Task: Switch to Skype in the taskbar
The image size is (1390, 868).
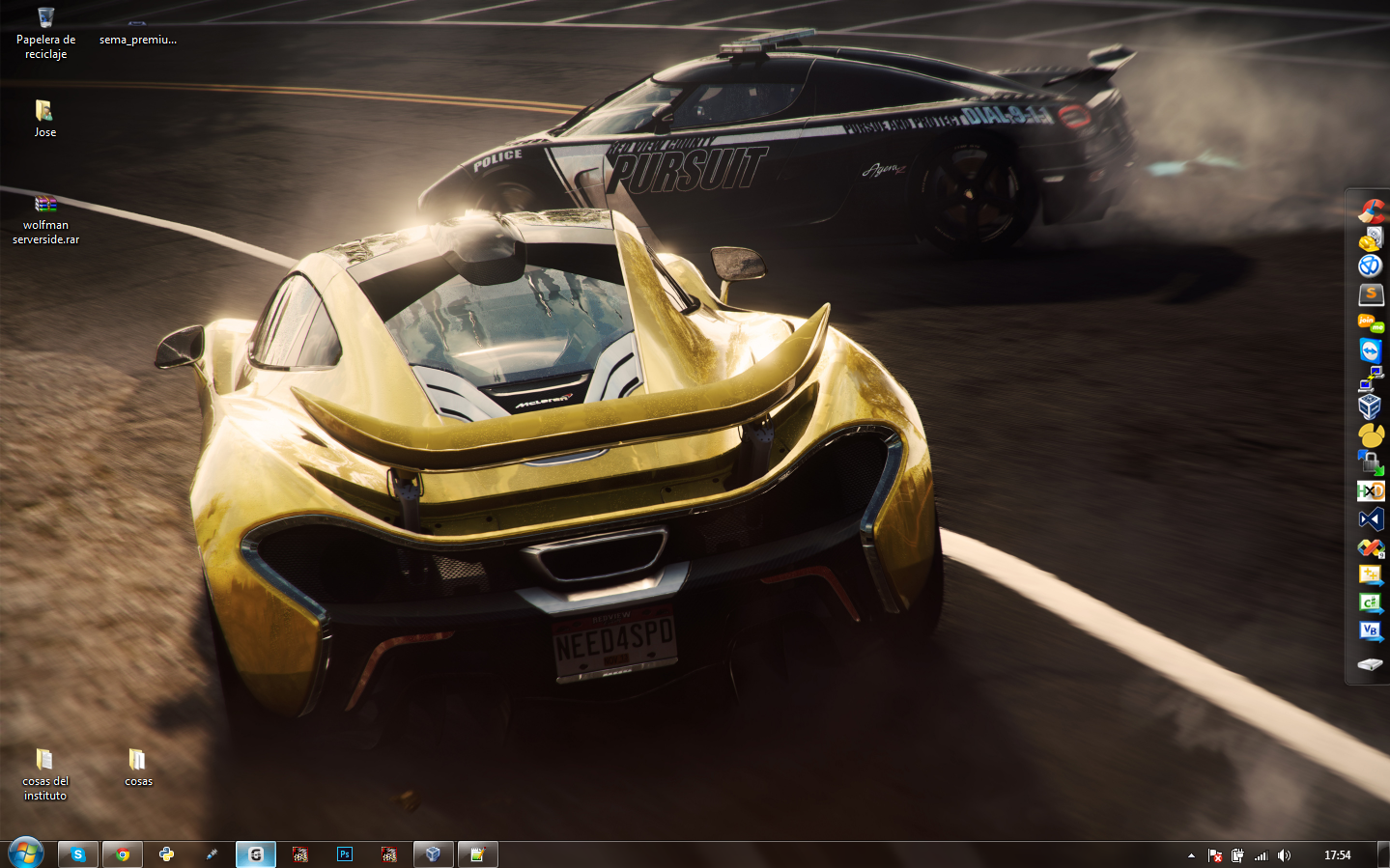Action: click(x=78, y=854)
